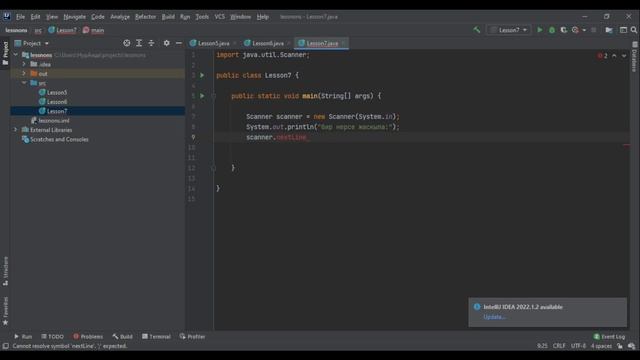This screenshot has height=360, width=640.
Task: Run the Lesson7 configuration
Action: click(540, 30)
